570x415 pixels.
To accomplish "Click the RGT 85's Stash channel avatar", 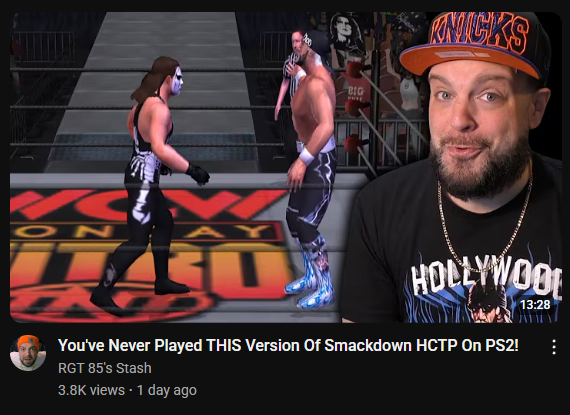I will click(28, 353).
